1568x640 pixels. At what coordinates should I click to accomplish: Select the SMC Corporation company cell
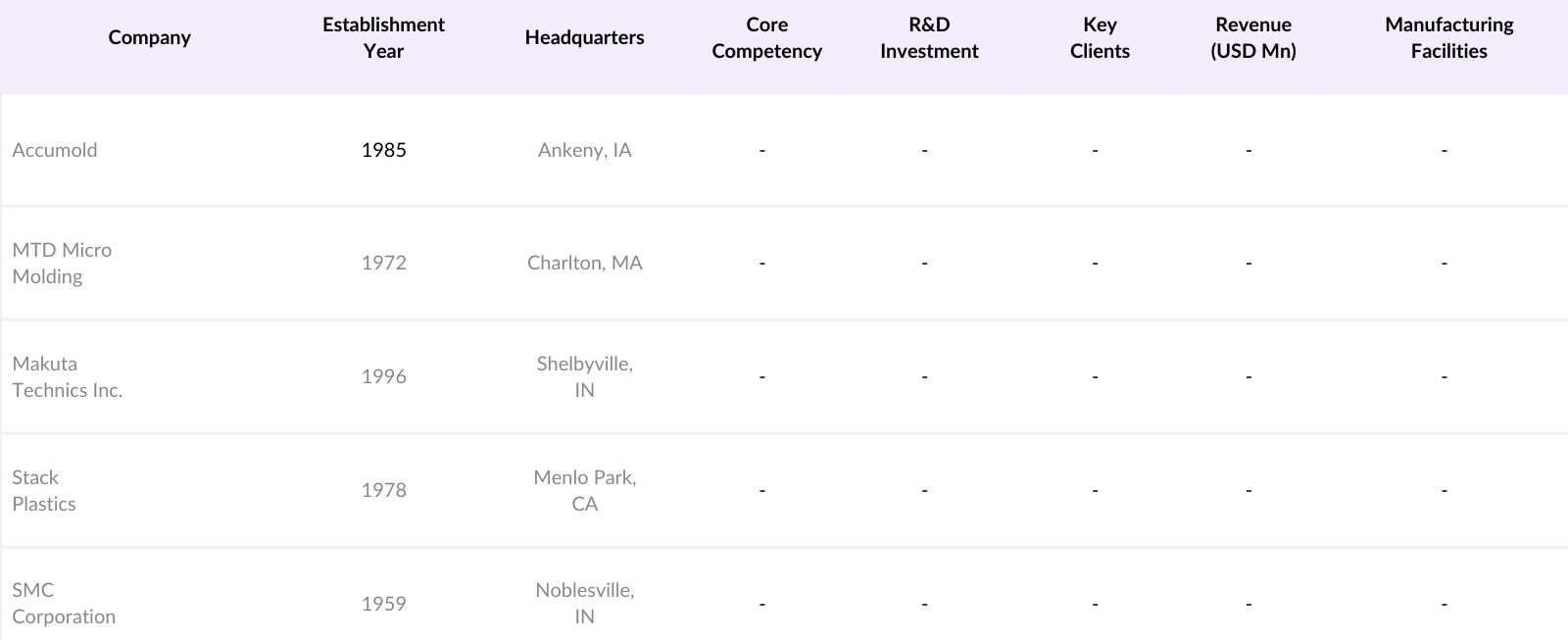point(64,603)
